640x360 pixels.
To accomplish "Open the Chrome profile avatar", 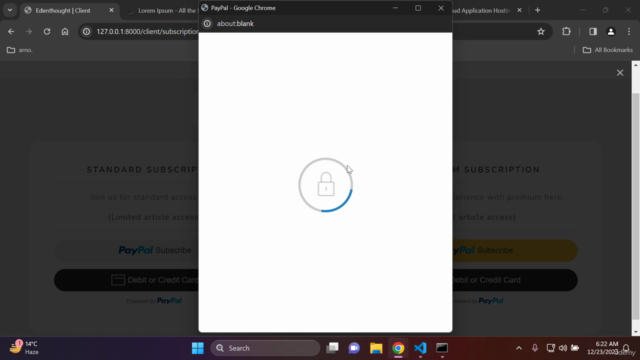I will point(611,31).
